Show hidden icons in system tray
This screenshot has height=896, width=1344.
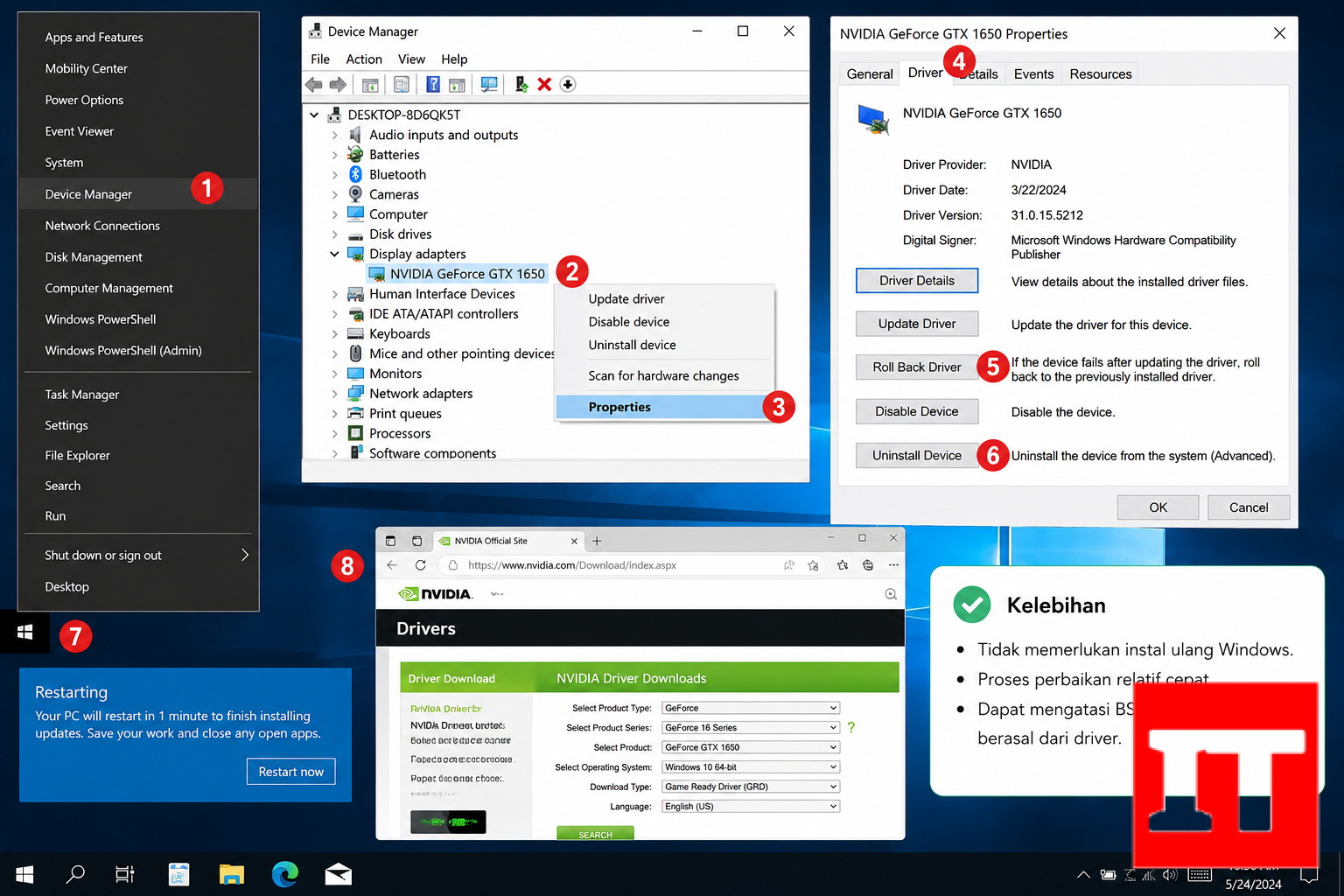1083,874
